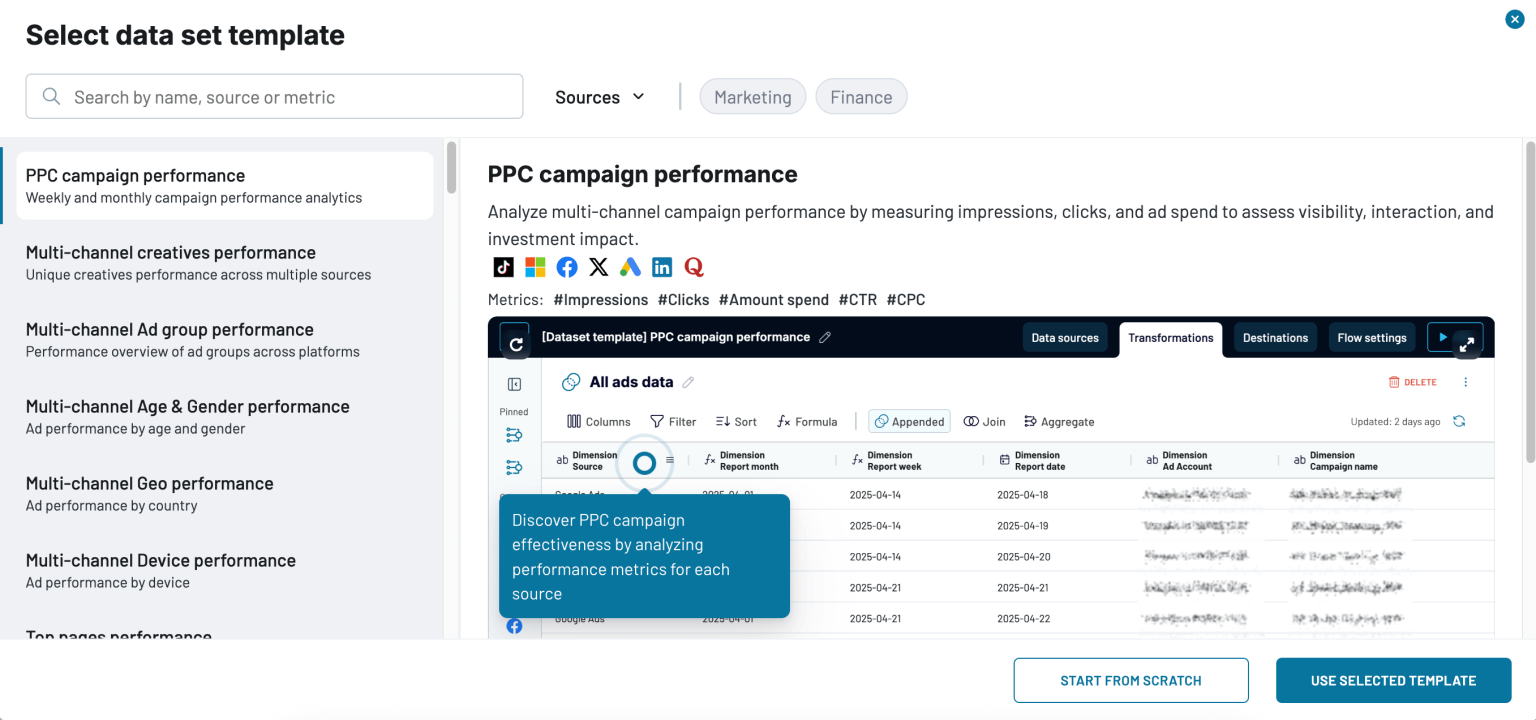1536x720 pixels.
Task: Click the LinkedIn source icon
Action: pos(662,267)
